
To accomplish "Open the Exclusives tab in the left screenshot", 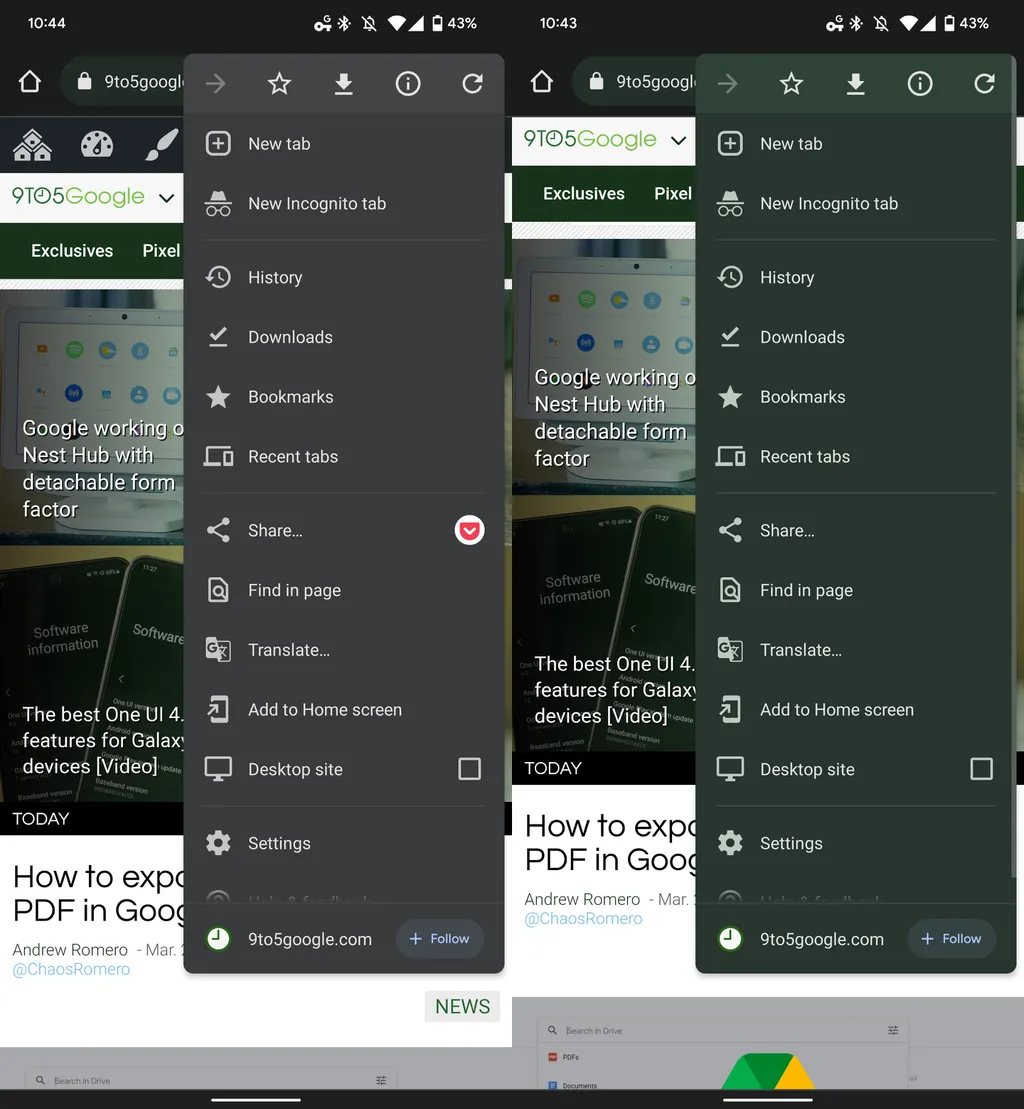I will coord(72,250).
